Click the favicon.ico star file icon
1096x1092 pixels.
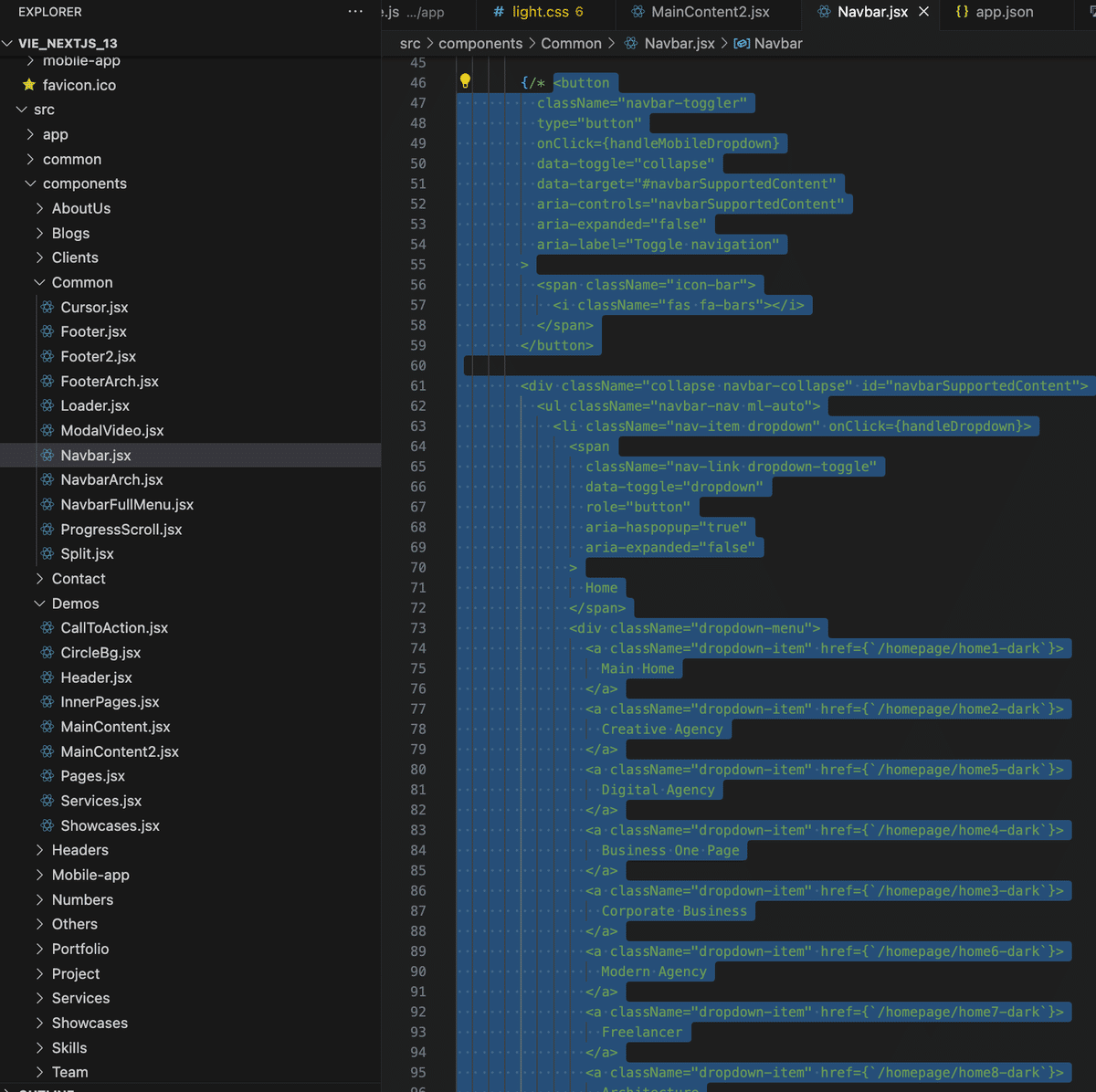click(x=29, y=85)
